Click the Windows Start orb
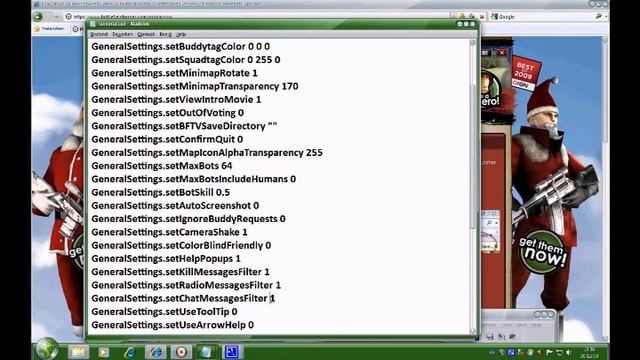 47,349
